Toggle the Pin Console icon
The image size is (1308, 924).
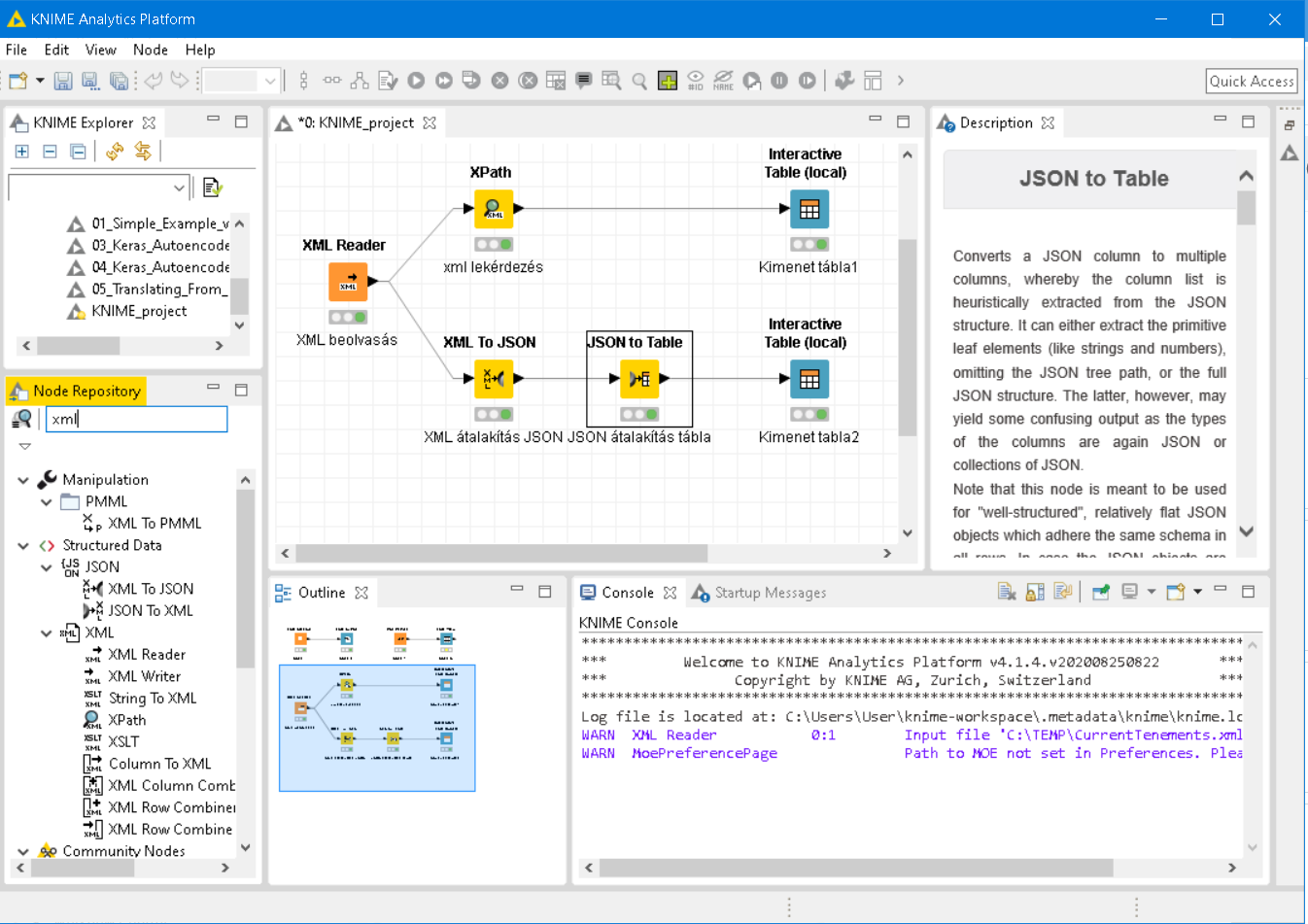tap(1100, 592)
